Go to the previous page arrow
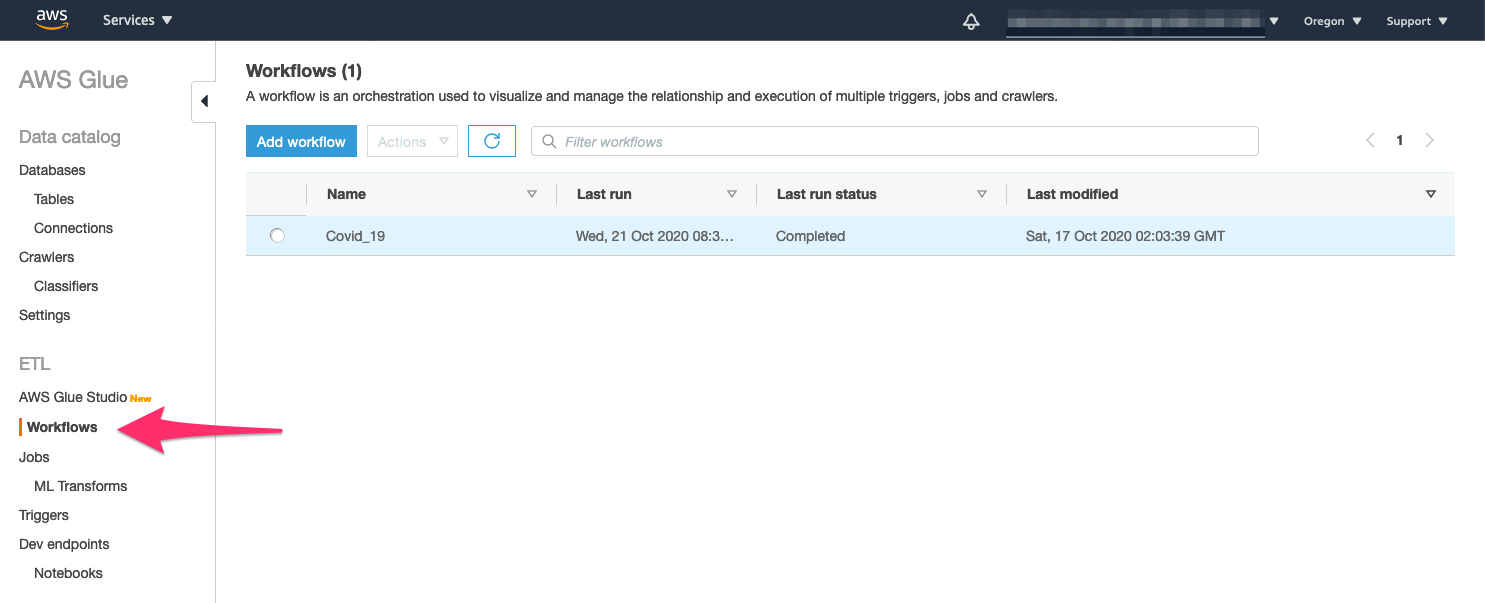This screenshot has width=1485, height=603. (1370, 140)
